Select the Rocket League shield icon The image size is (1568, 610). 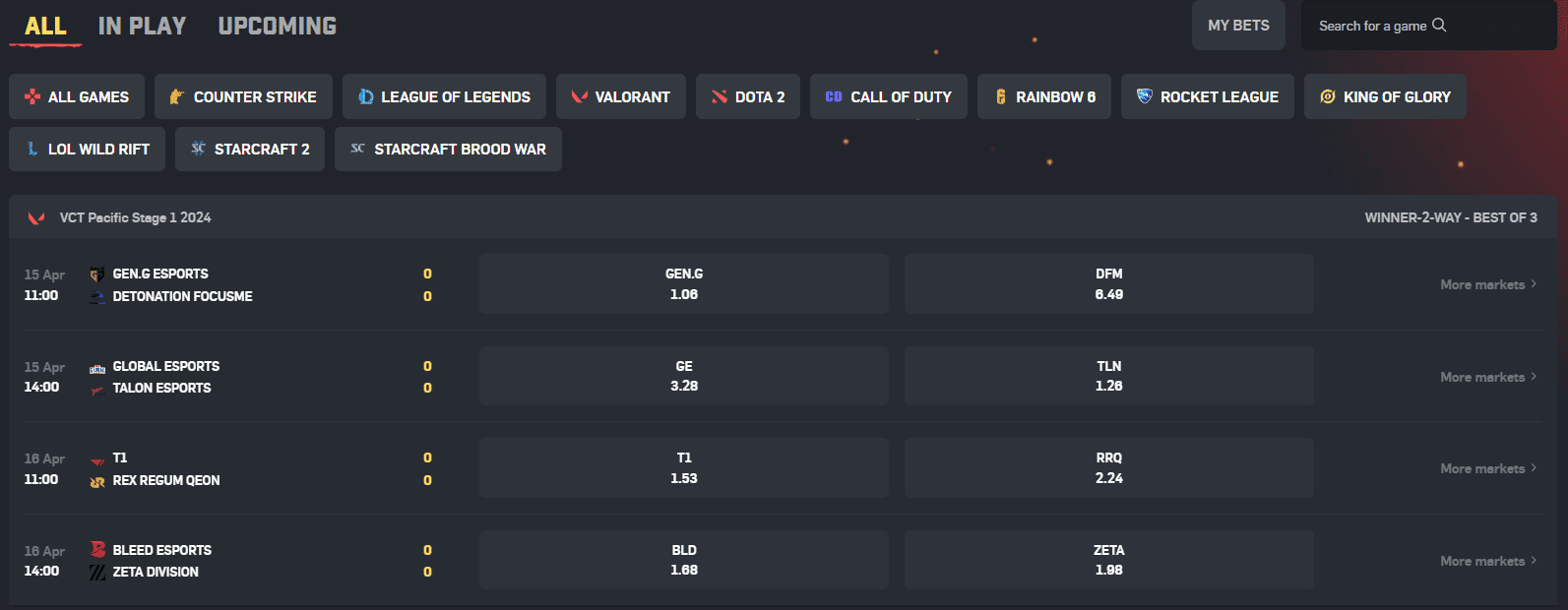[1144, 96]
